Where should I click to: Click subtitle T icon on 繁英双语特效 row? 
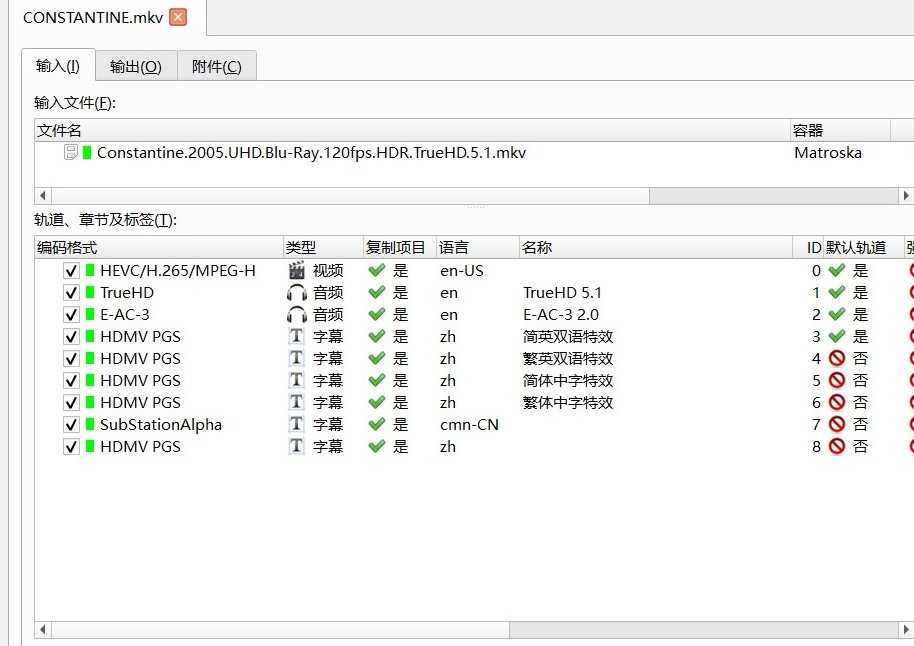pyautogui.click(x=297, y=359)
